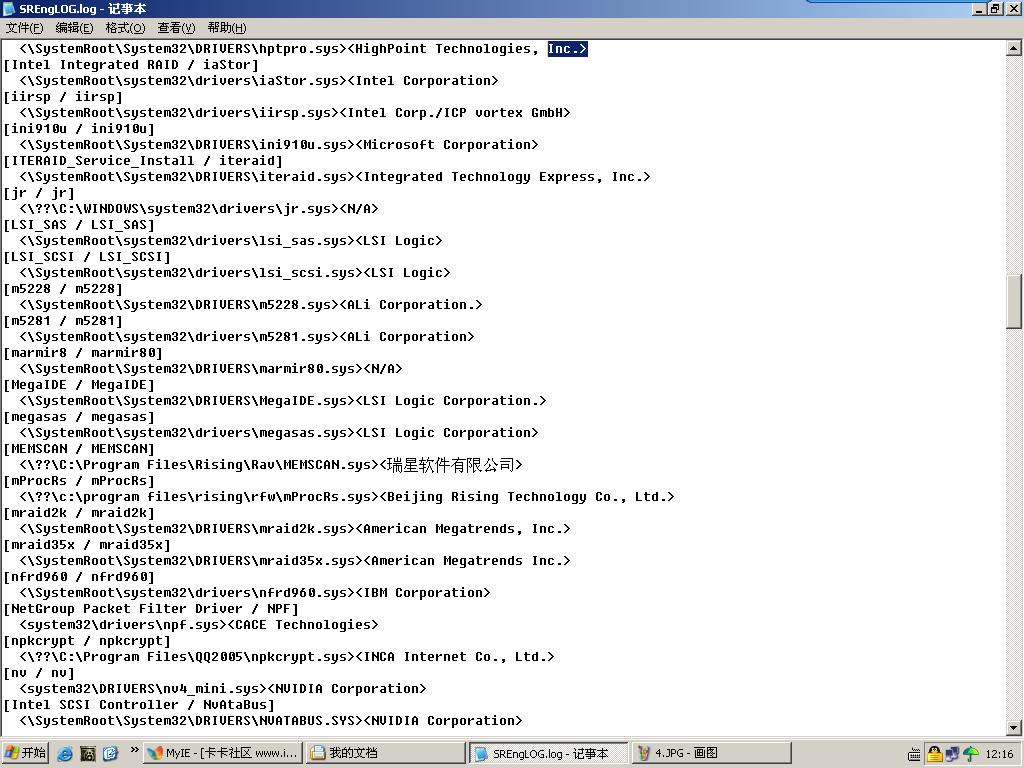1024x768 pixels.
Task: Click the 'Beijing Rising Technology Co., Ltd.' text
Action: [526, 497]
